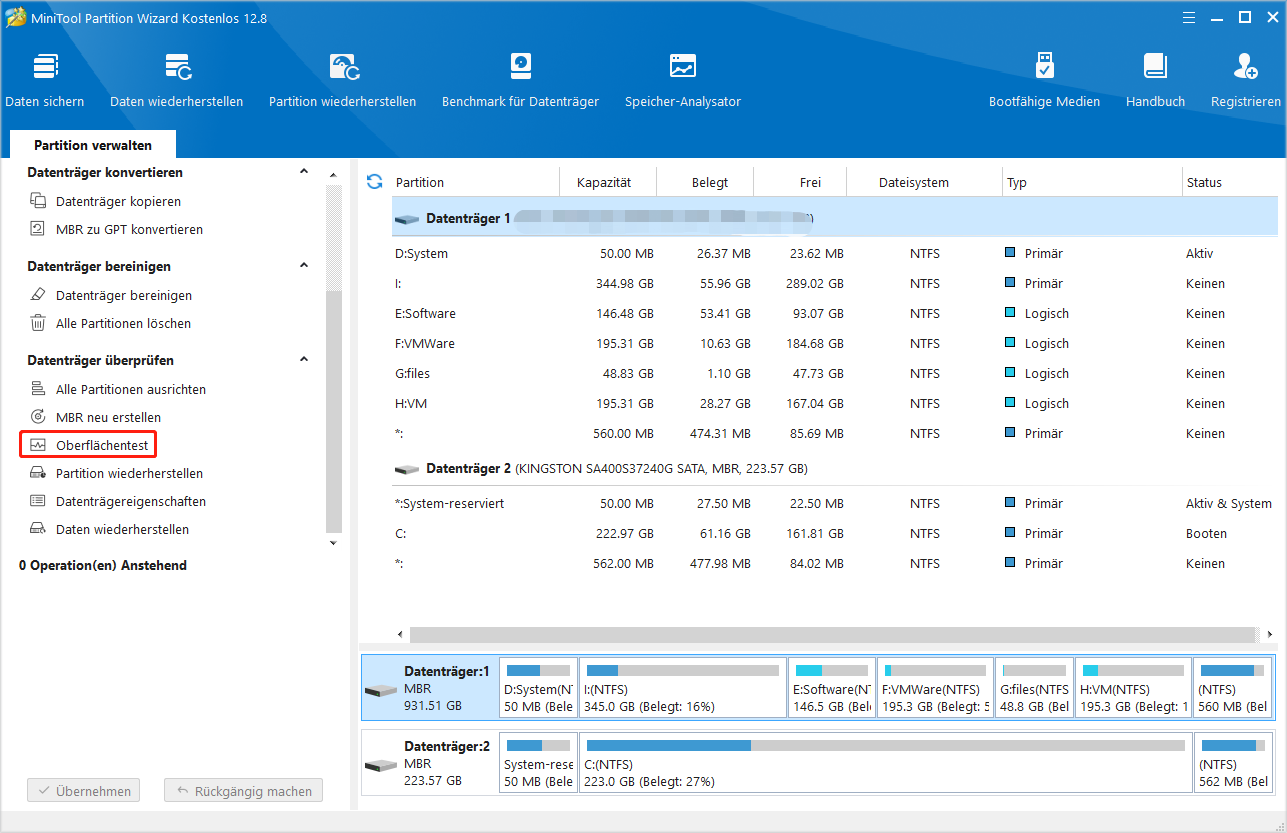The width and height of the screenshot is (1287, 833).
Task: Select Datenträger 1 header row
Action: tap(835, 217)
